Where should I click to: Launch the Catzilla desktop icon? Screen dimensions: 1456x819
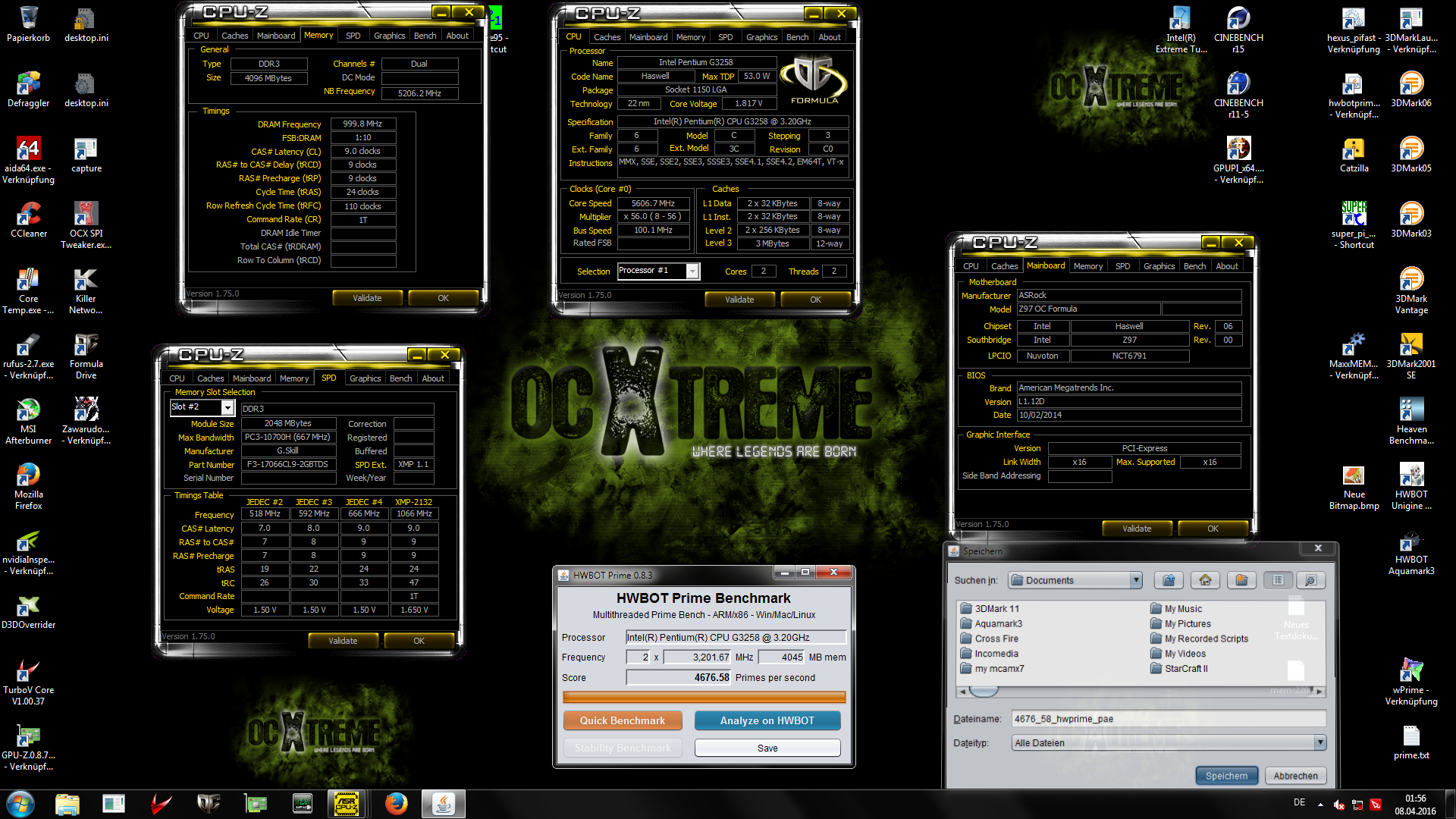(1354, 155)
